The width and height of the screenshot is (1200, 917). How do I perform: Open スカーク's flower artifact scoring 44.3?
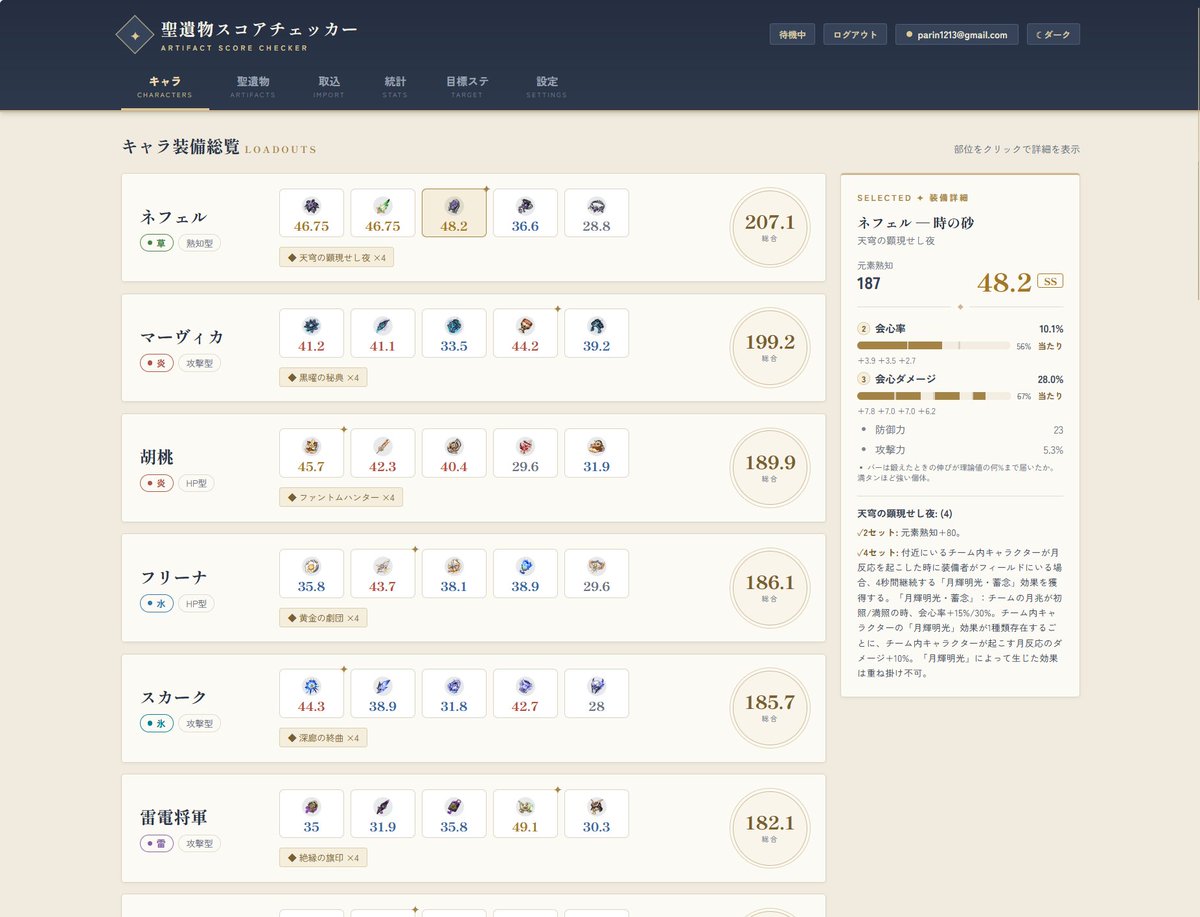[311, 693]
